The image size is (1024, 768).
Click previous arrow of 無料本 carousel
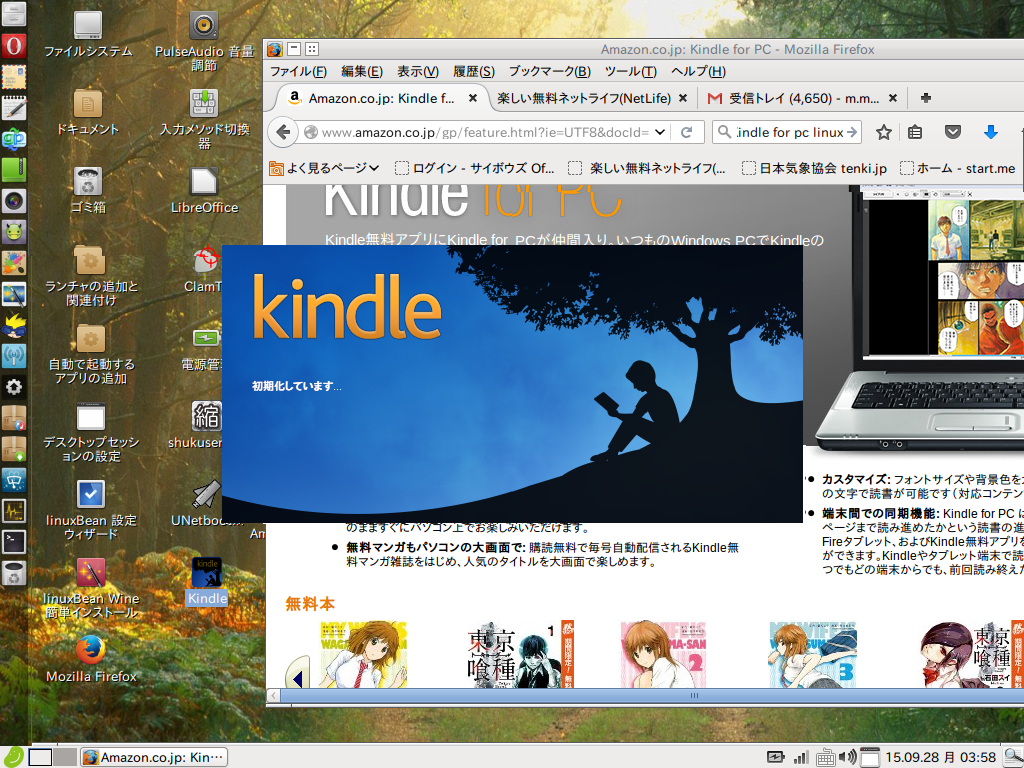(x=296, y=674)
